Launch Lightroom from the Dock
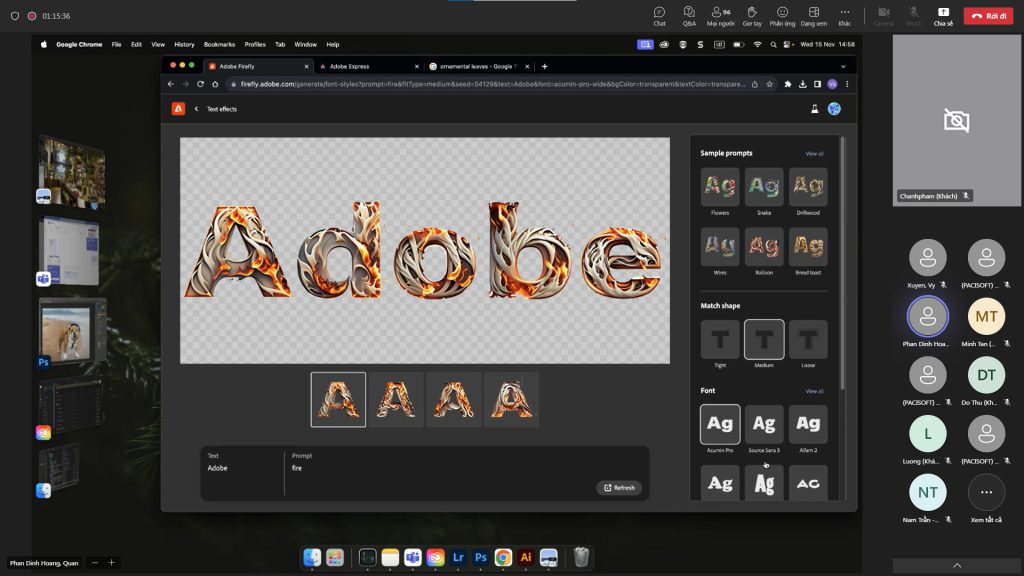 (x=458, y=557)
